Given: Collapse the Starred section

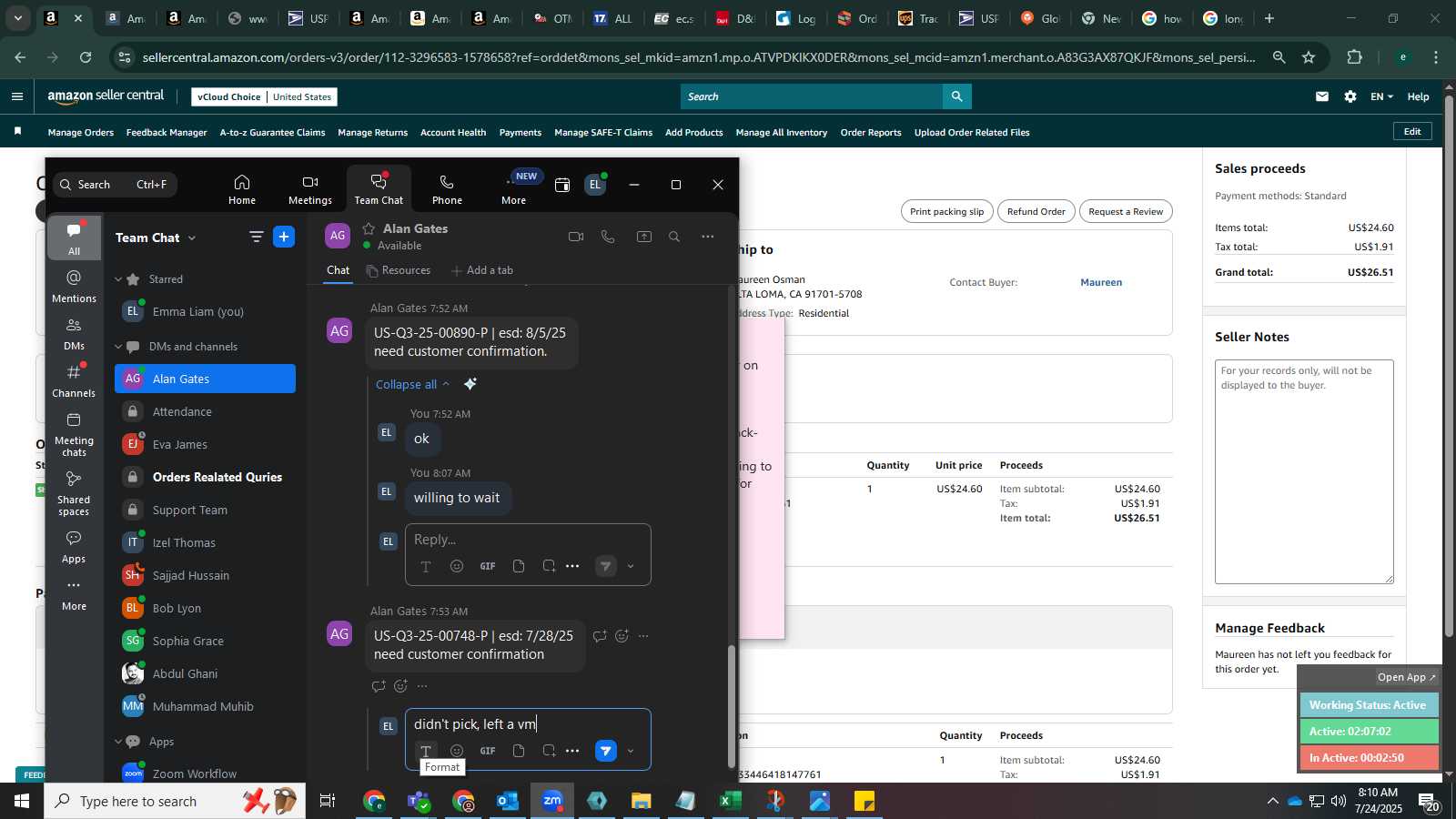Looking at the screenshot, I should (118, 279).
